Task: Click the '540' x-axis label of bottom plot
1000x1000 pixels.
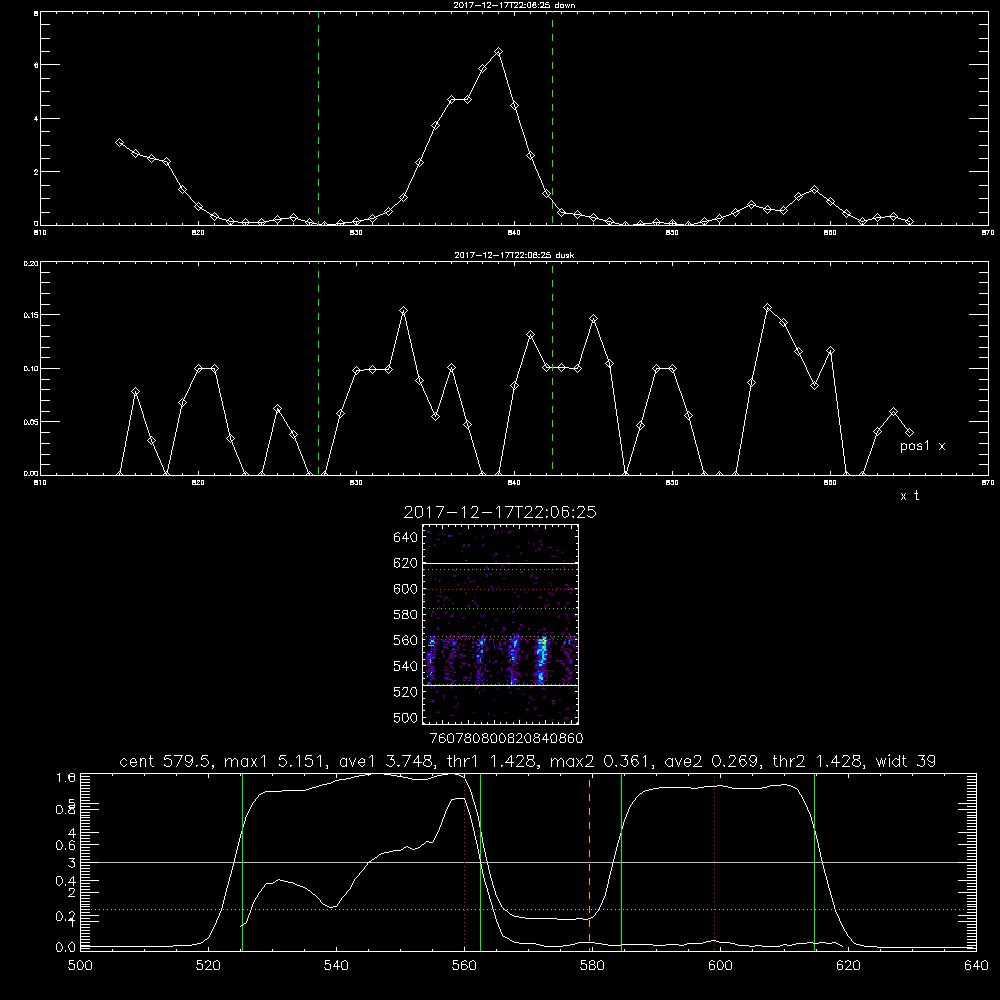Action: point(336,965)
